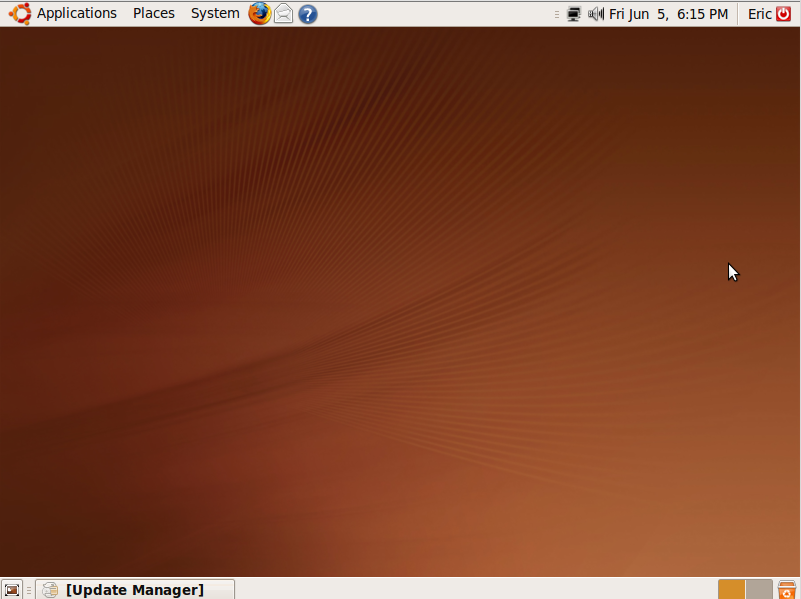
Task: Open the volume speaker icon
Action: tap(596, 14)
